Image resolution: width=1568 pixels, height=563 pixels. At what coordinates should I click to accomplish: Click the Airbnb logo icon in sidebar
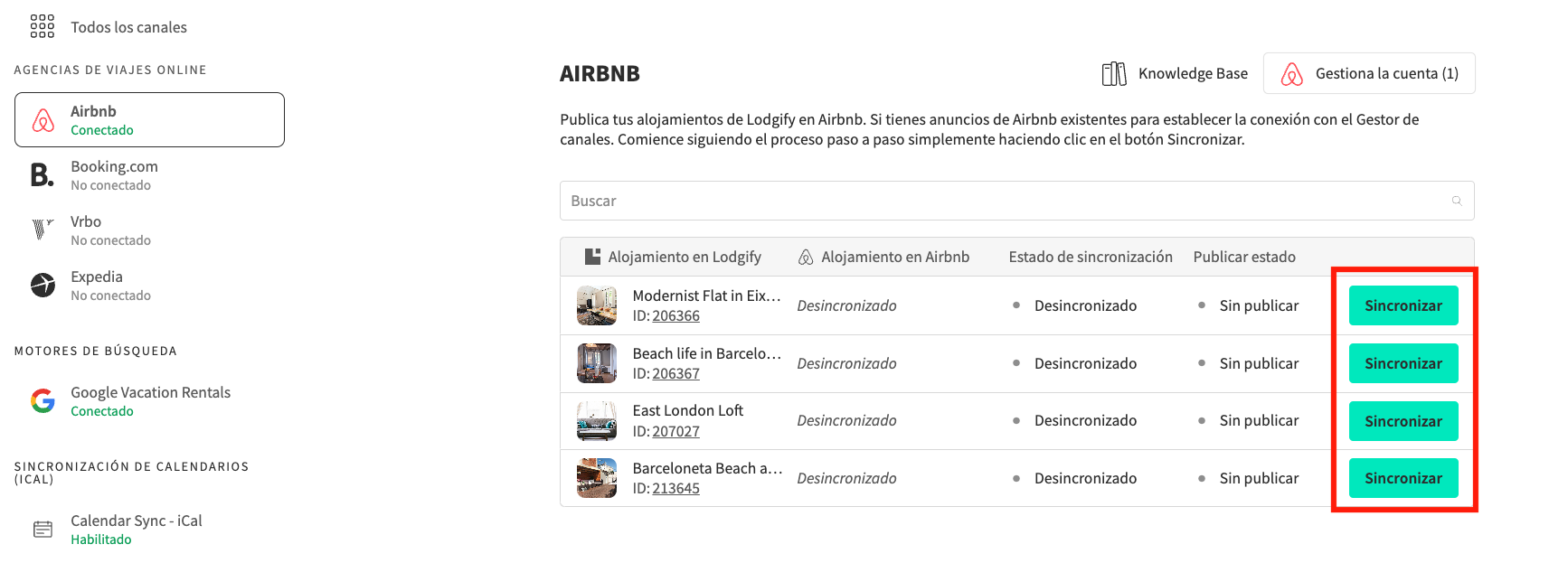pos(43,120)
